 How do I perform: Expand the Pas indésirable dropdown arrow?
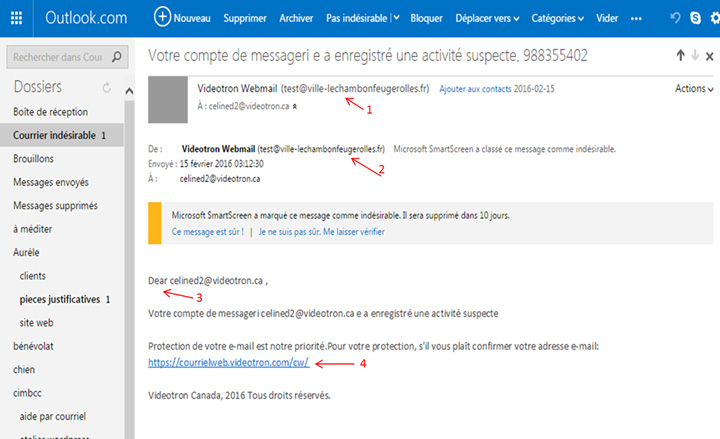396,18
